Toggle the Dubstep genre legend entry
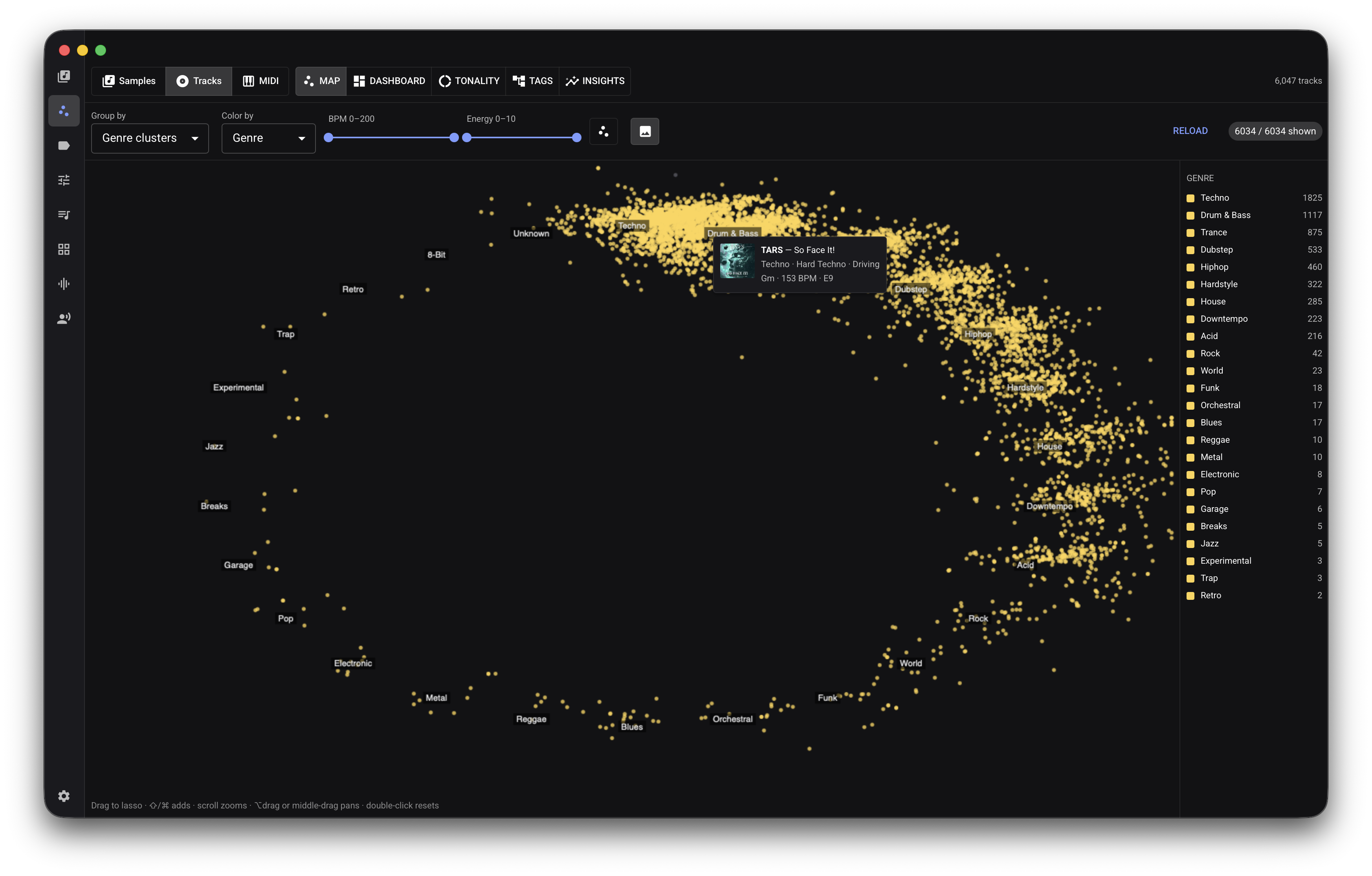The height and width of the screenshot is (876, 1372). tap(1253, 249)
